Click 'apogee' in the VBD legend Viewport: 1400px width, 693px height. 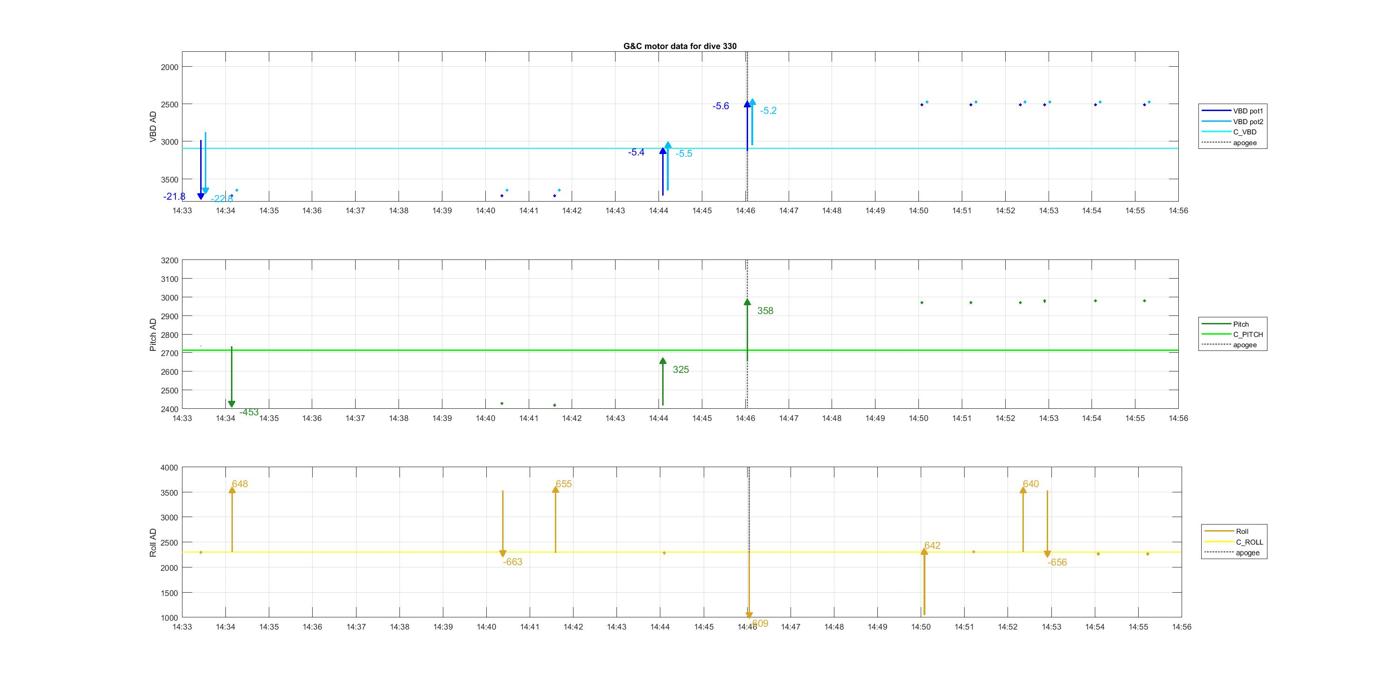click(1230, 143)
